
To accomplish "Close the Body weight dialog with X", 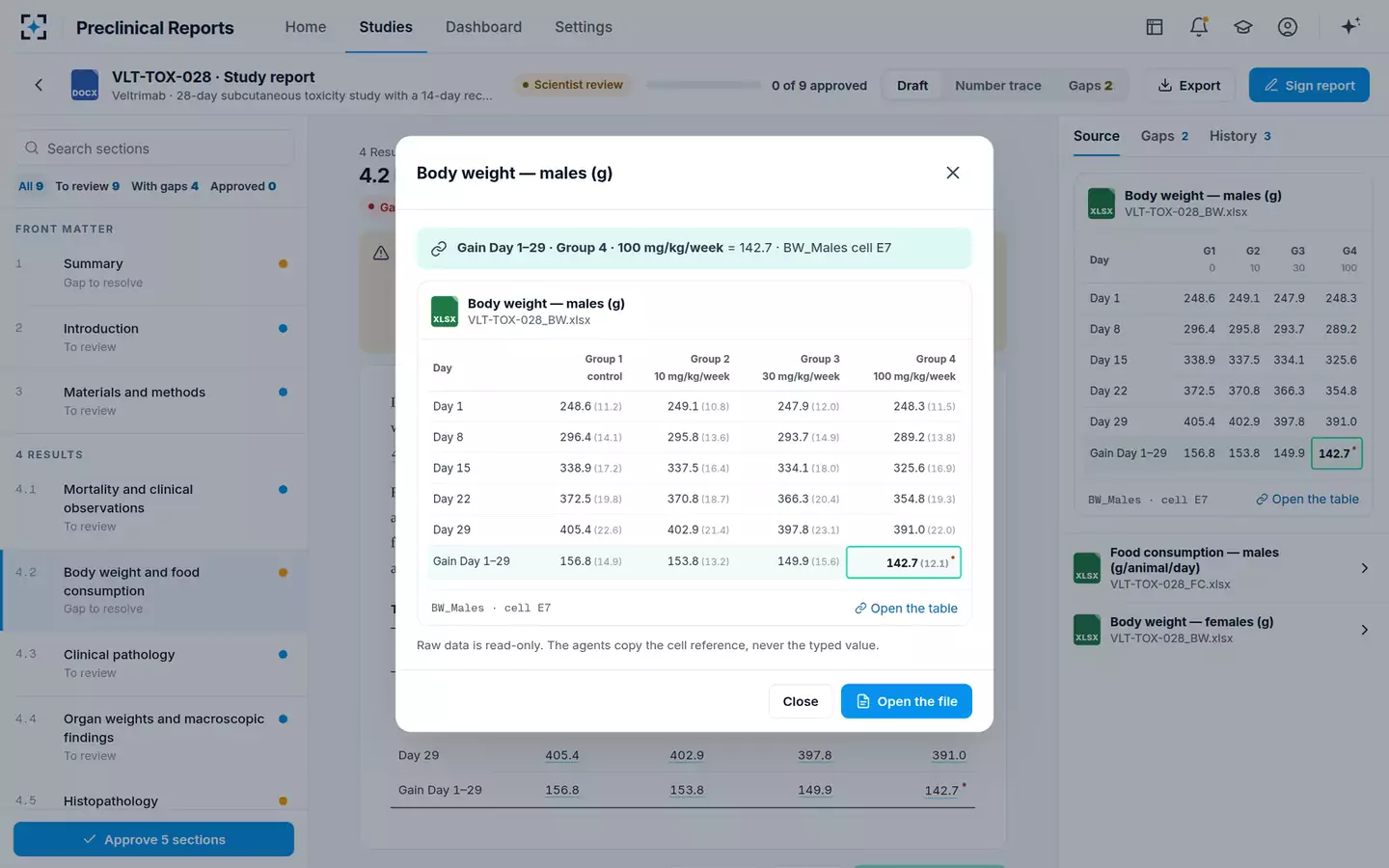I will 953,173.
